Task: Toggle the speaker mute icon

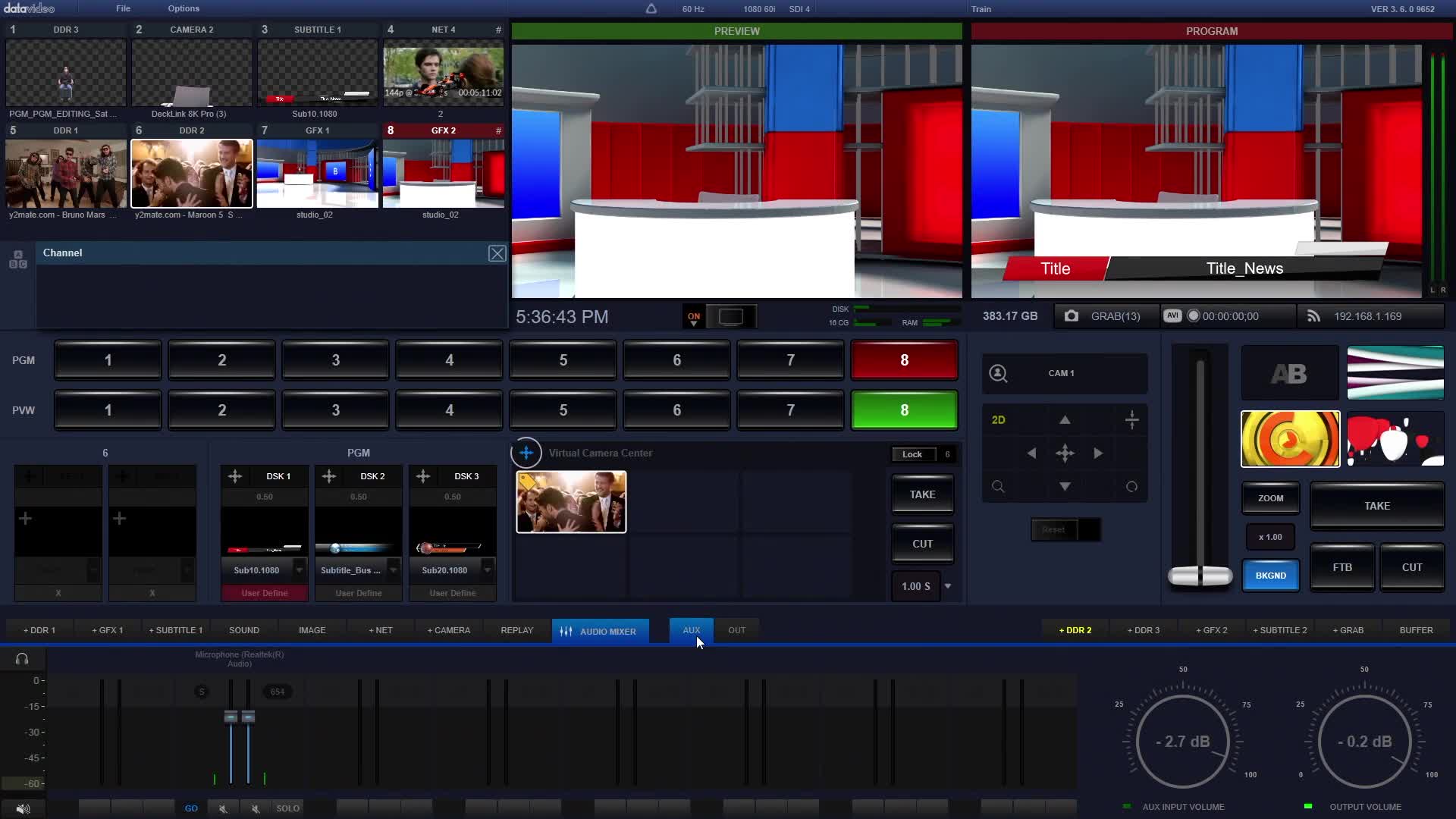Action: pyautogui.click(x=22, y=808)
